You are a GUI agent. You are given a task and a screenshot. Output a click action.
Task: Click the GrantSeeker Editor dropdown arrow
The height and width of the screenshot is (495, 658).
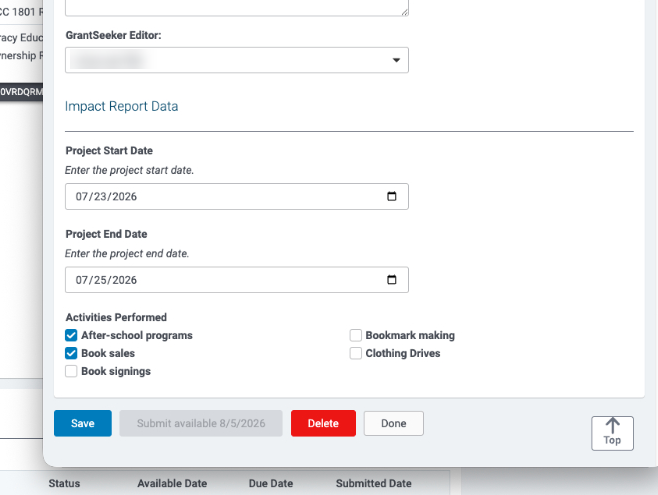pyautogui.click(x=396, y=60)
